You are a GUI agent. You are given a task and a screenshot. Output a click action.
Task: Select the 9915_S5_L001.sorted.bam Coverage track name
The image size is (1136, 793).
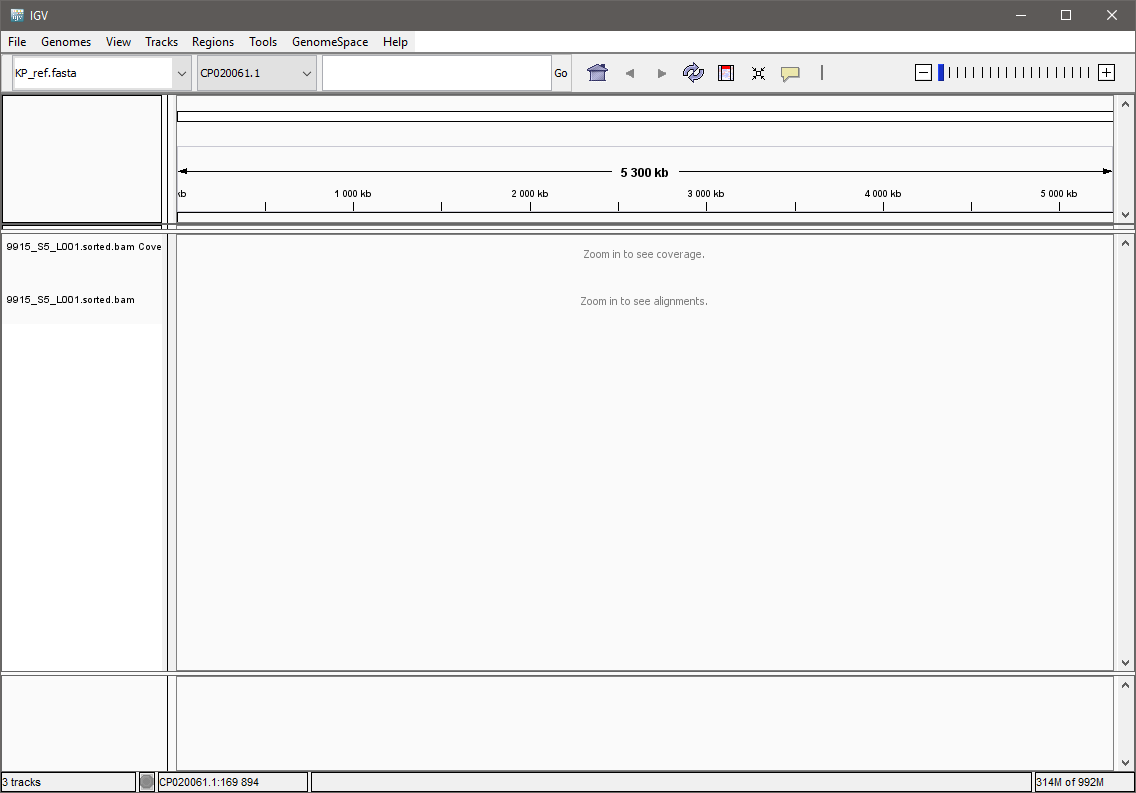click(x=84, y=247)
